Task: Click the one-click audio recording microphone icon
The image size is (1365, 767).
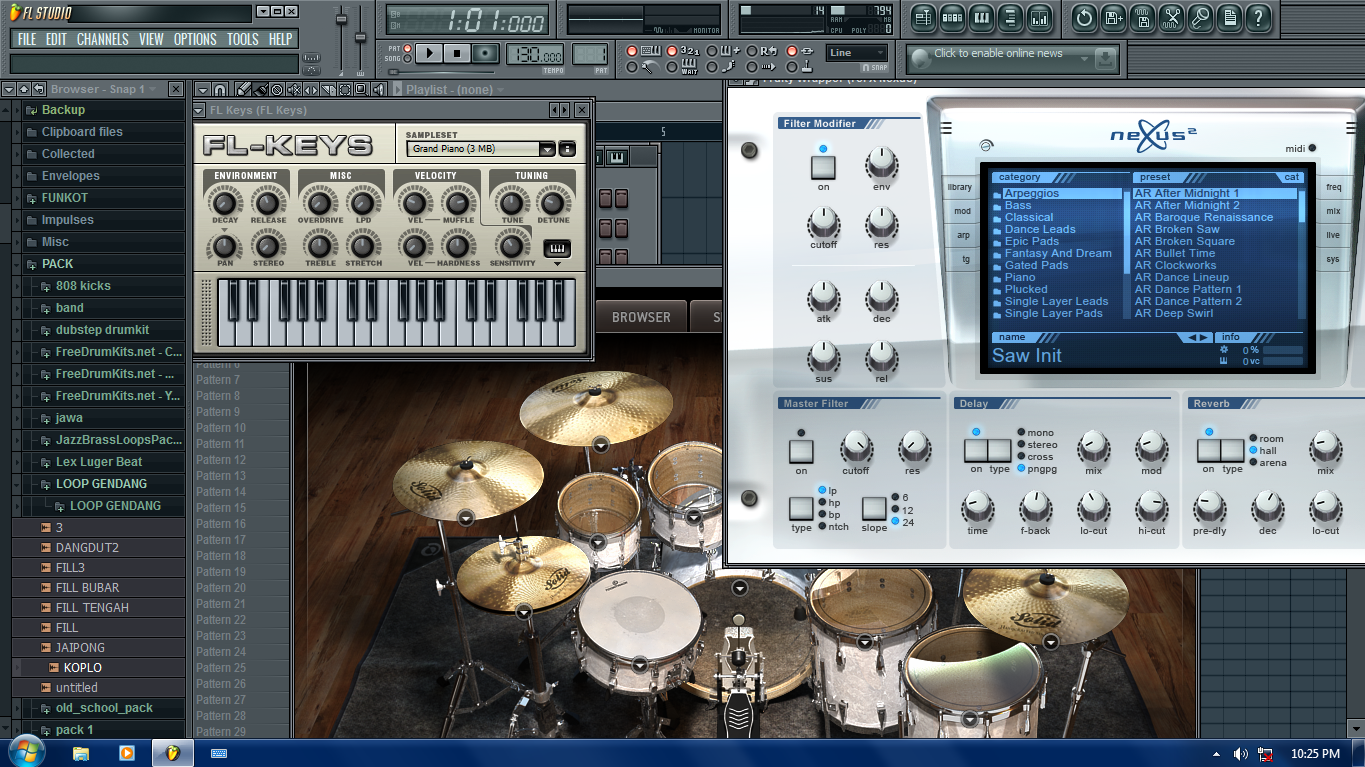Action: pos(1200,17)
